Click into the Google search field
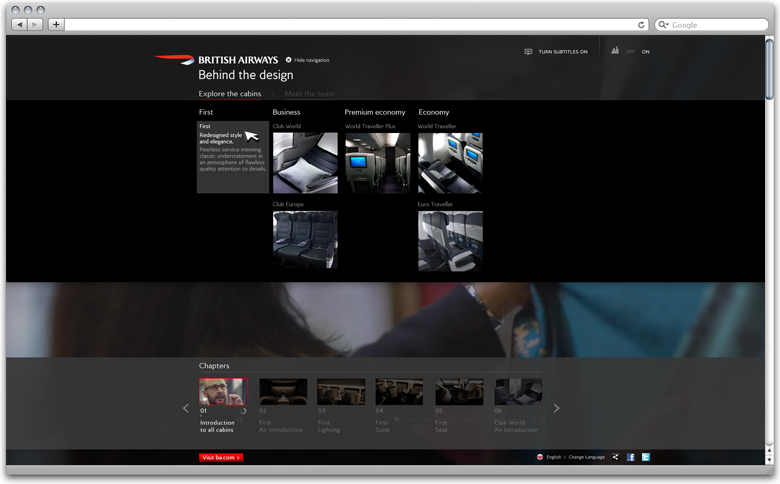 [x=712, y=24]
